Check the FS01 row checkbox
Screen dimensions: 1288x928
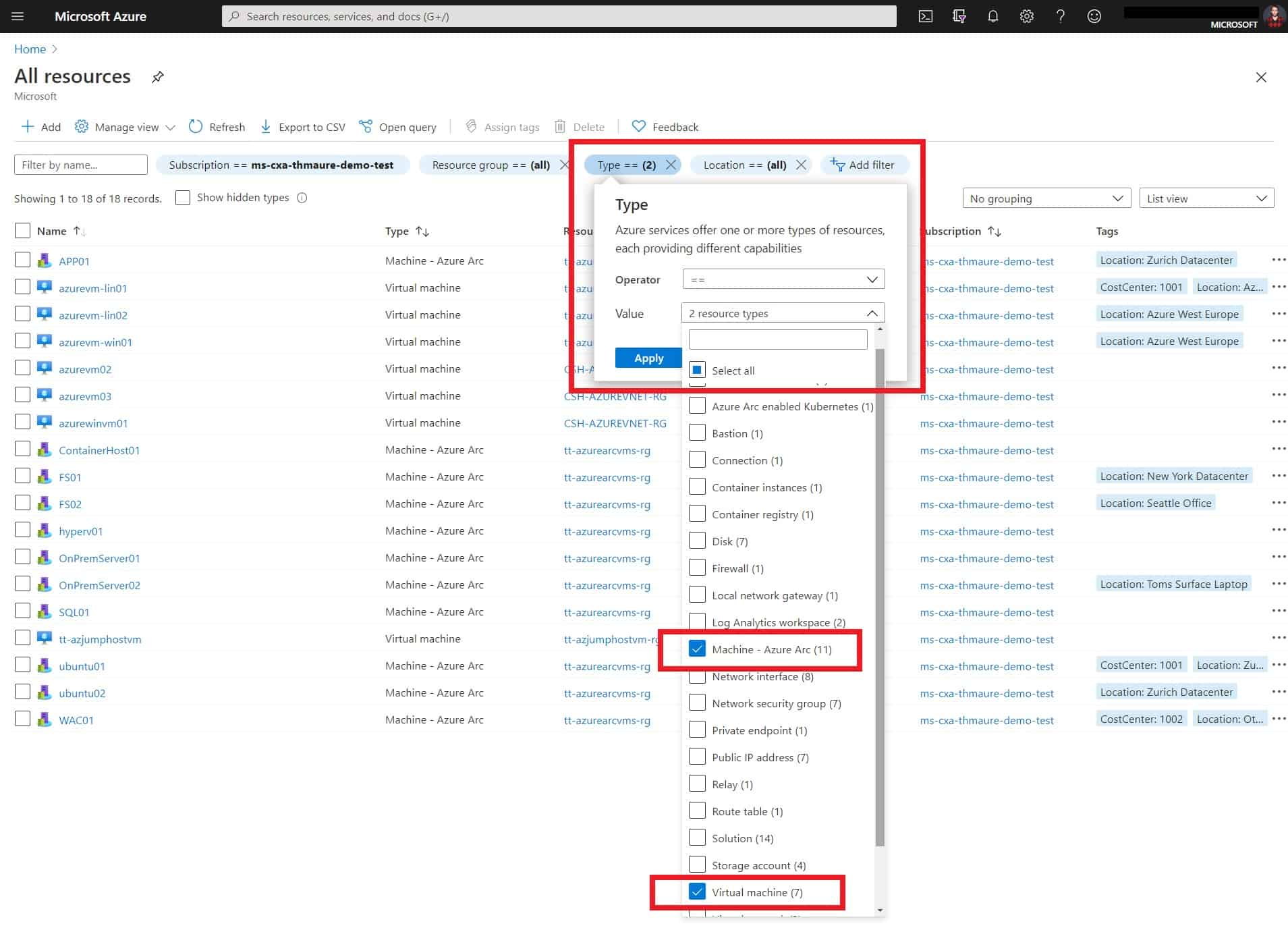point(22,476)
